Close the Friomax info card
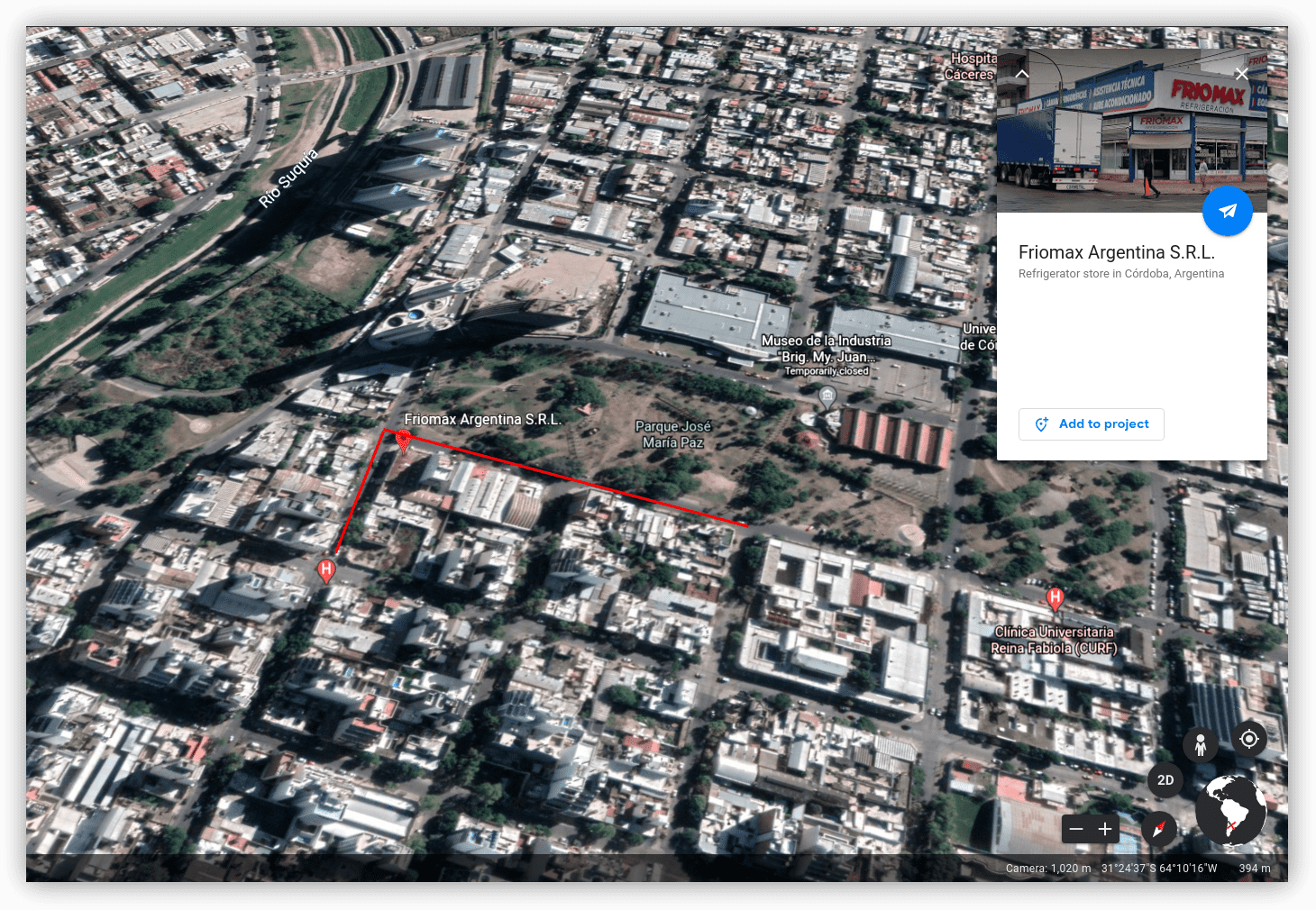This screenshot has width=1316, height=910. click(1242, 74)
